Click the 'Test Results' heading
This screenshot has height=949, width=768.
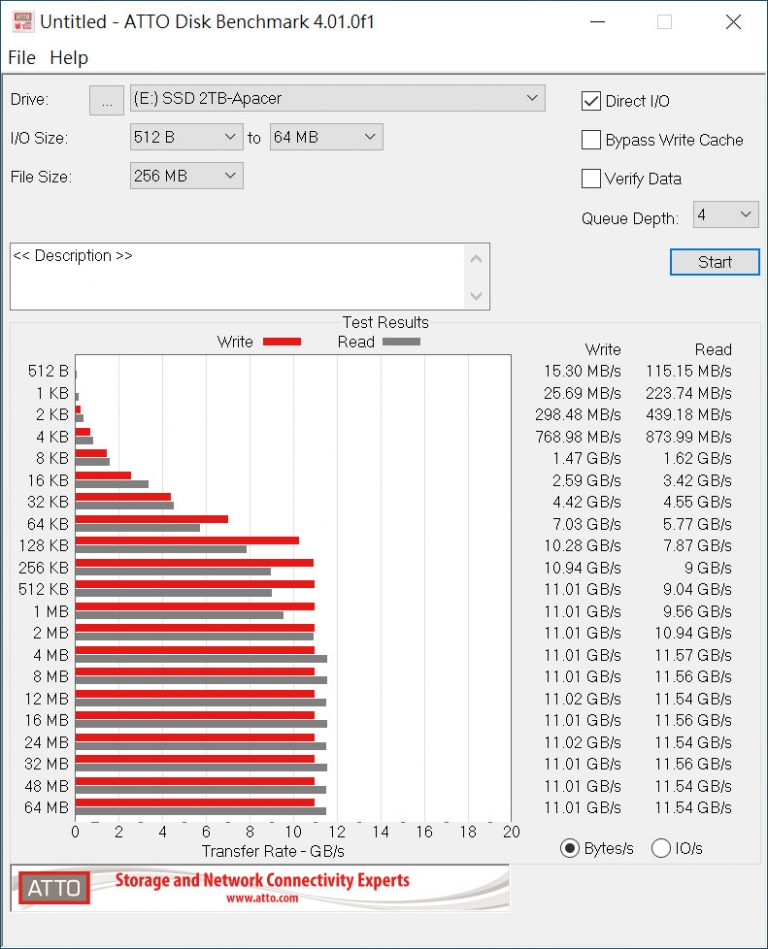pyautogui.click(x=386, y=322)
